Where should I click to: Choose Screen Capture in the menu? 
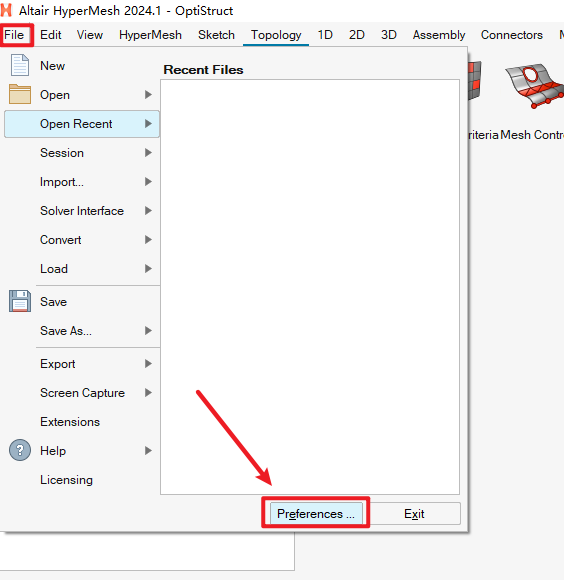tap(82, 393)
